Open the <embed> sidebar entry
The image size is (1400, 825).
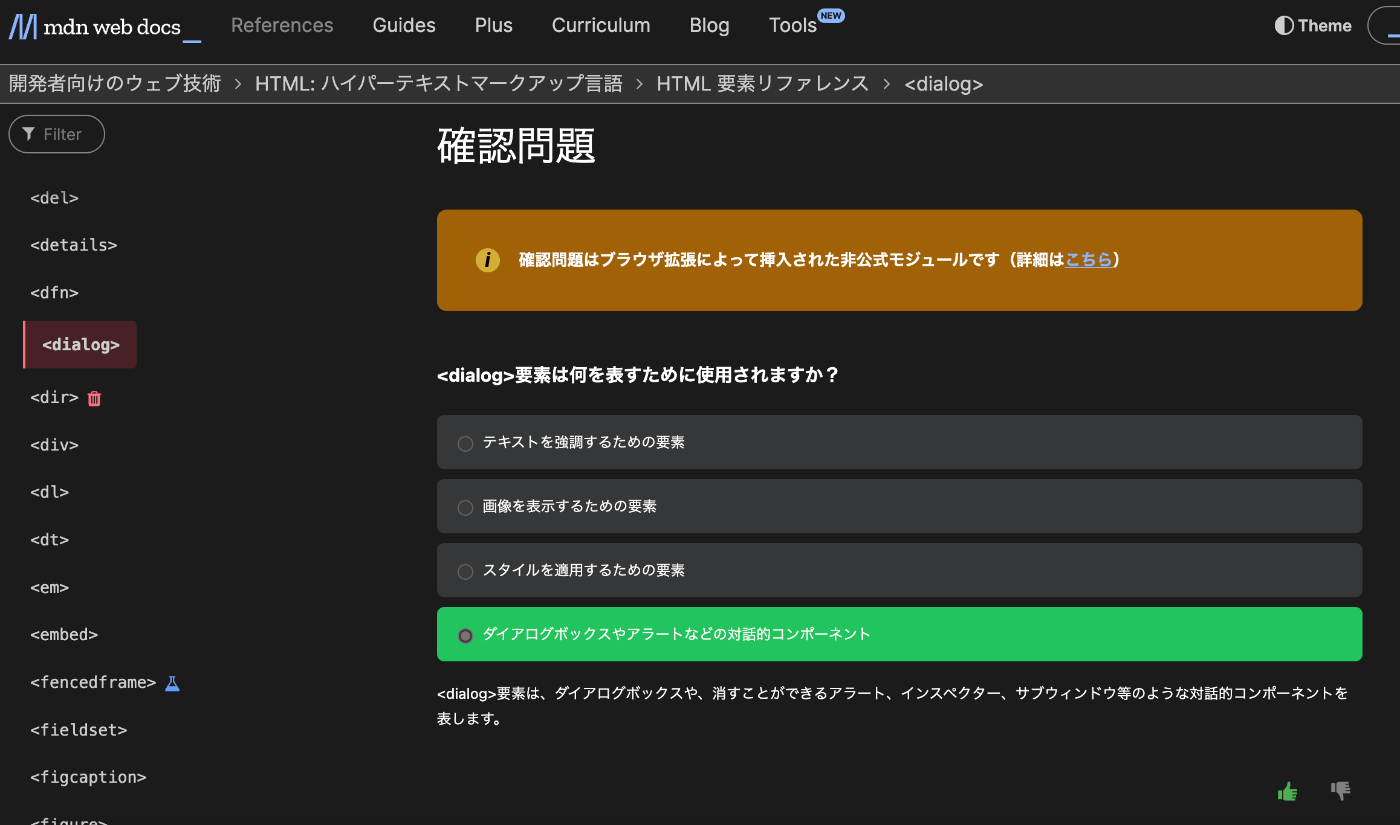pos(64,635)
